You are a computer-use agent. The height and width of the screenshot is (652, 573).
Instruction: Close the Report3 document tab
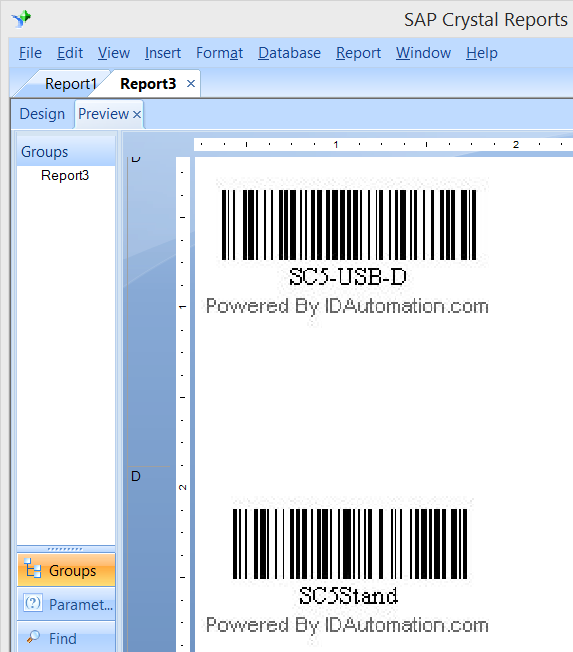click(x=191, y=84)
